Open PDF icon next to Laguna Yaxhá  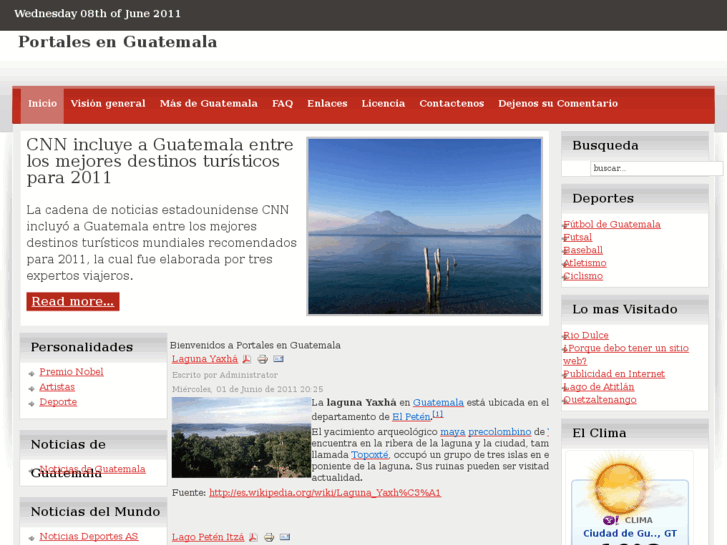click(x=247, y=359)
